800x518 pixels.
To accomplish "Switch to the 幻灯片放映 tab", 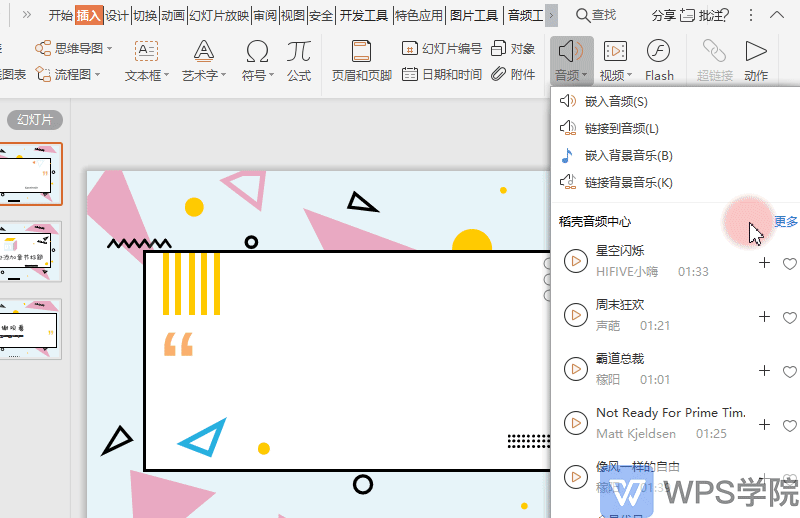I will pyautogui.click(x=219, y=15).
